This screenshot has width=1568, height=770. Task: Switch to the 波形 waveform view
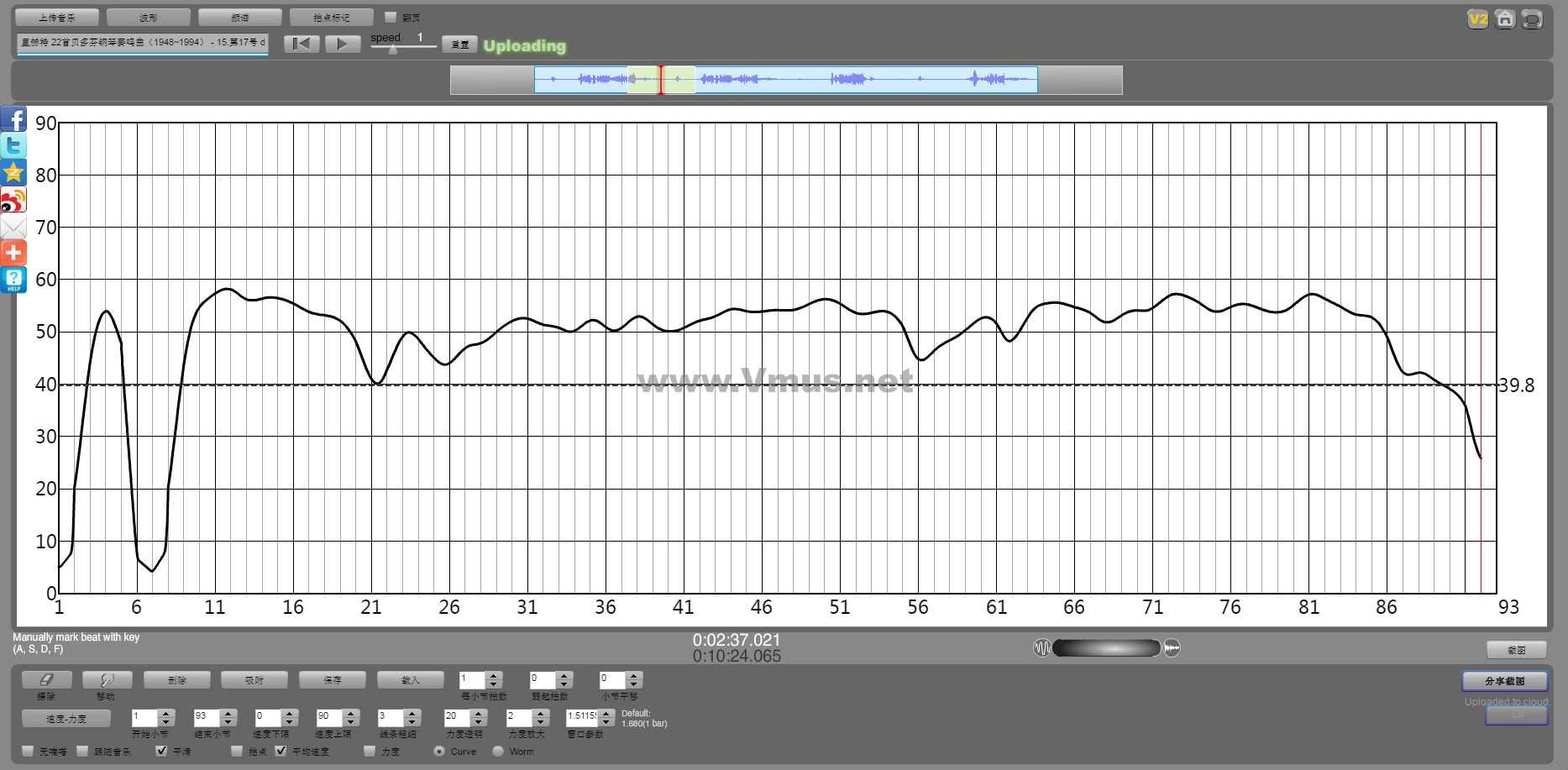click(x=149, y=18)
